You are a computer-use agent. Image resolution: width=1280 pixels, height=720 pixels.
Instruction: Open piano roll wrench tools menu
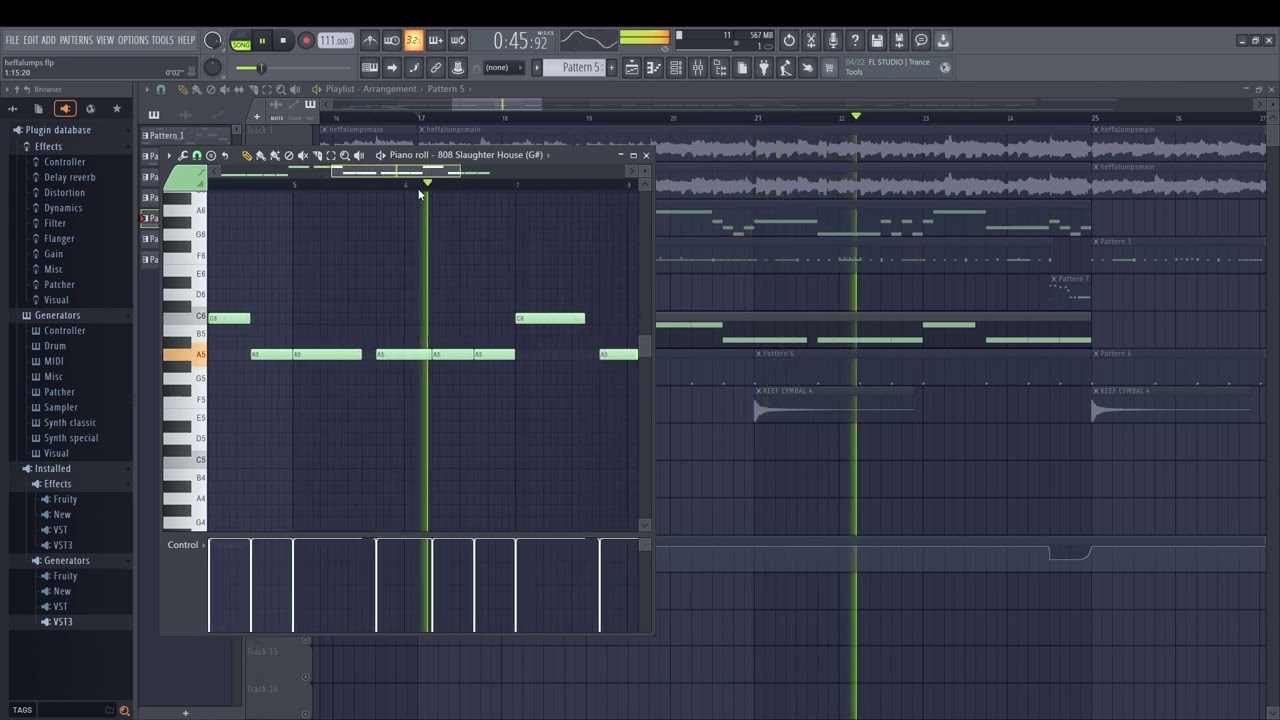click(182, 156)
